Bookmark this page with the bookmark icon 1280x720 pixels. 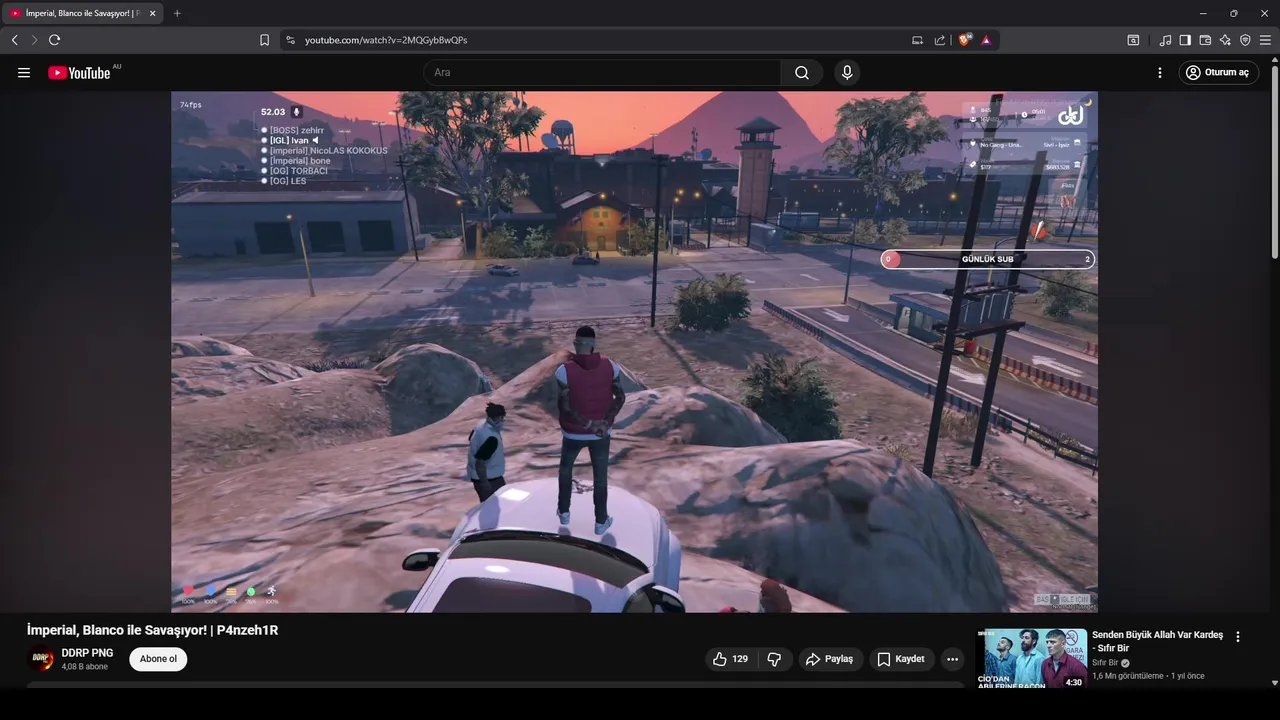tap(264, 40)
